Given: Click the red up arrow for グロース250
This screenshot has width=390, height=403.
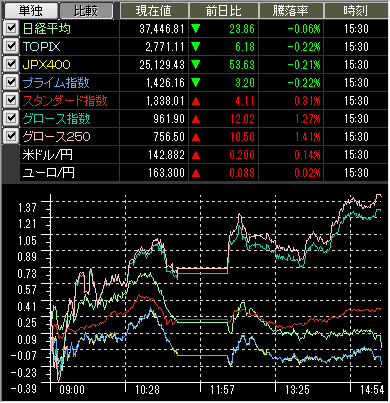Looking at the screenshot, I should pyautogui.click(x=196, y=137).
